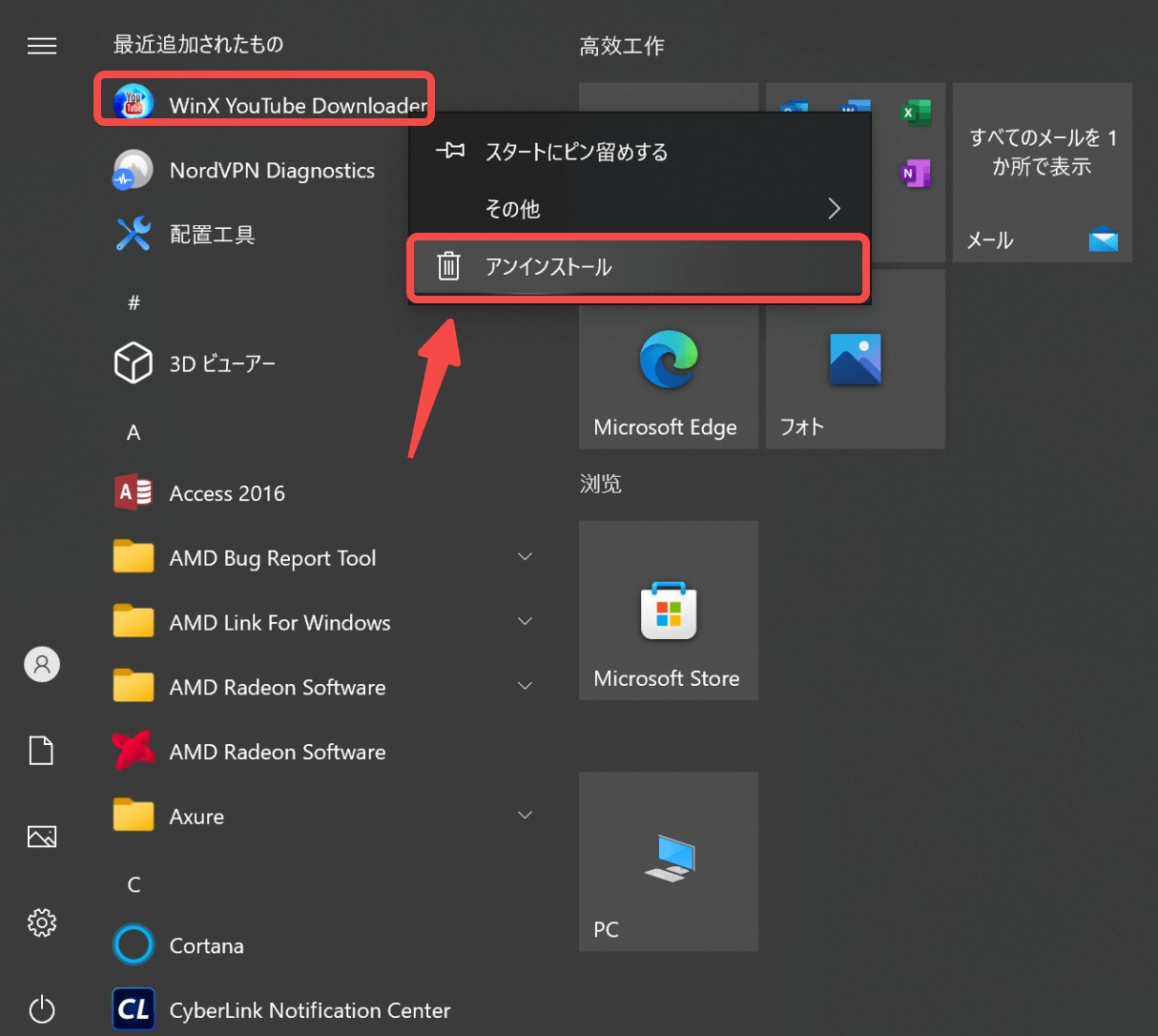The width and height of the screenshot is (1158, 1036).
Task: Open the Microsoft Edge tile
Action: [669, 359]
